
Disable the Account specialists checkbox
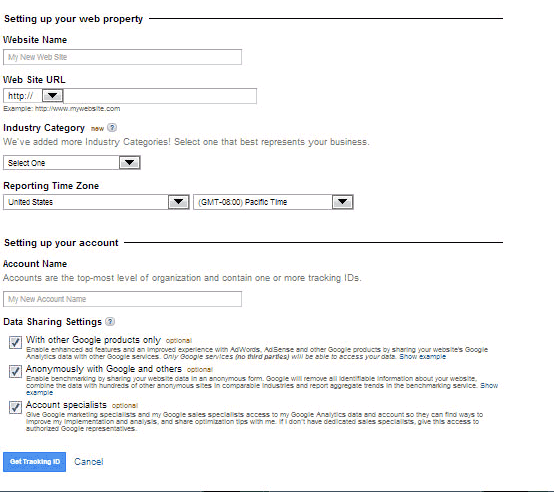click(x=15, y=407)
